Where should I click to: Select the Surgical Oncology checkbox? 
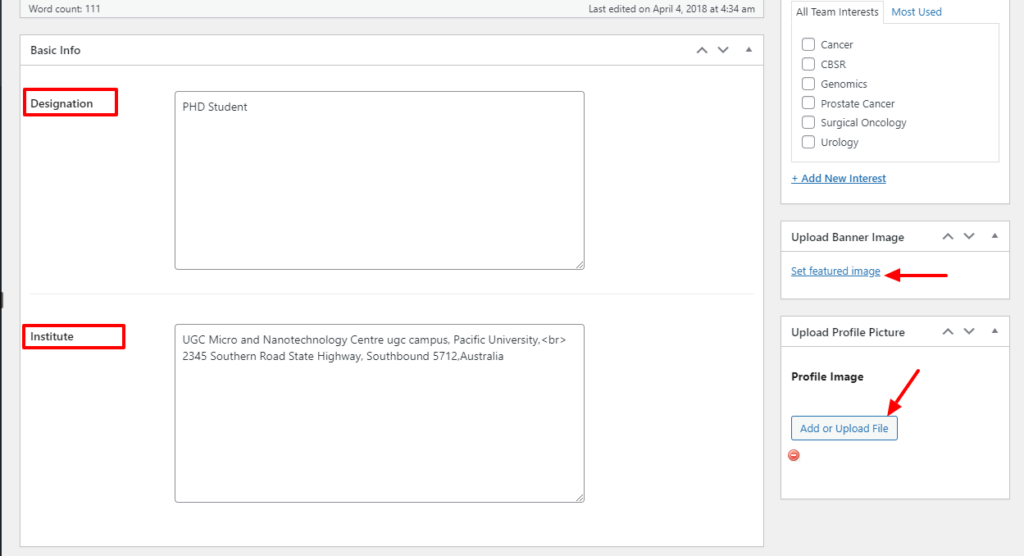point(808,123)
